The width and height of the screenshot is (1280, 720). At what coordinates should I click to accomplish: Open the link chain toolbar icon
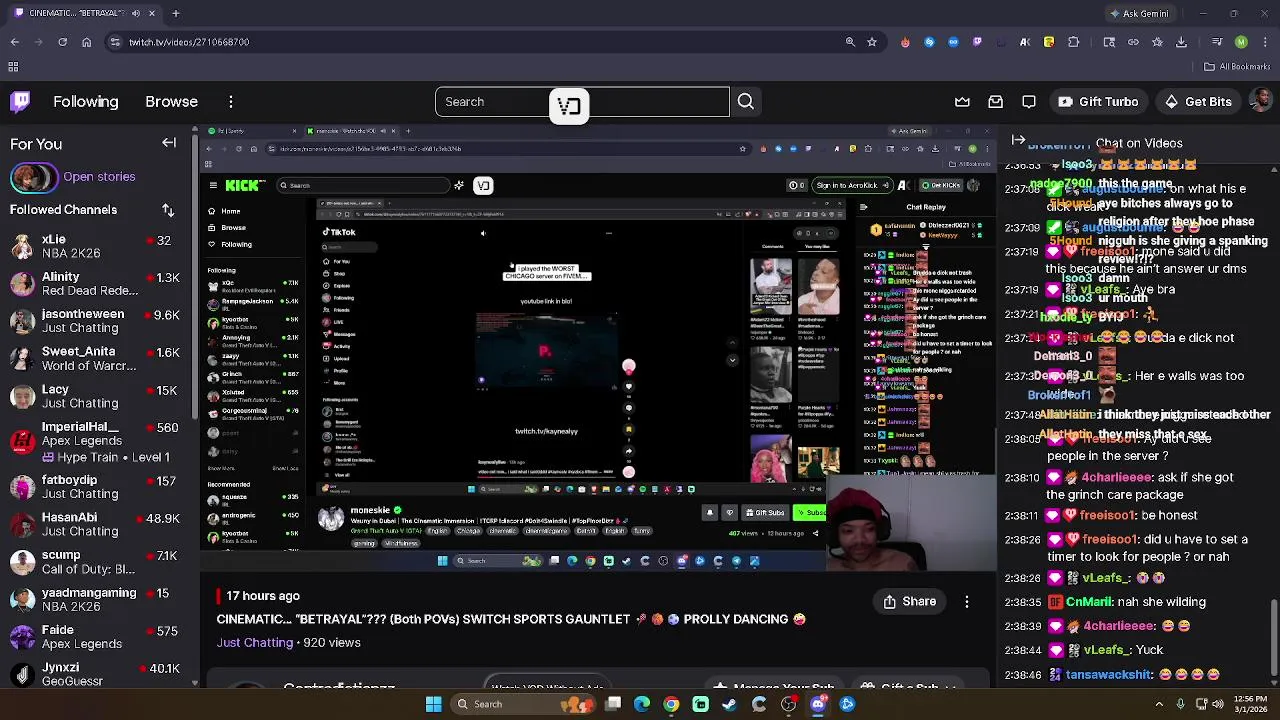pos(1133,42)
